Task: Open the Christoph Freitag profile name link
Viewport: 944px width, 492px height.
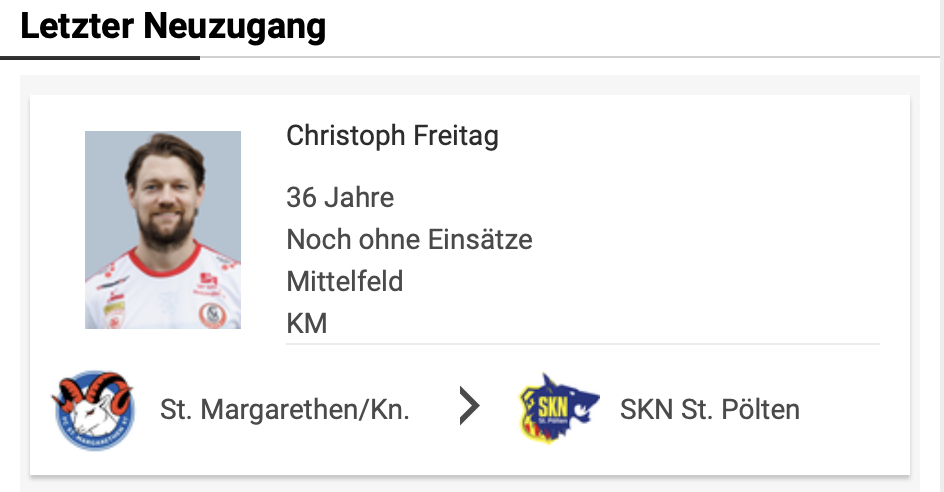Action: point(392,135)
